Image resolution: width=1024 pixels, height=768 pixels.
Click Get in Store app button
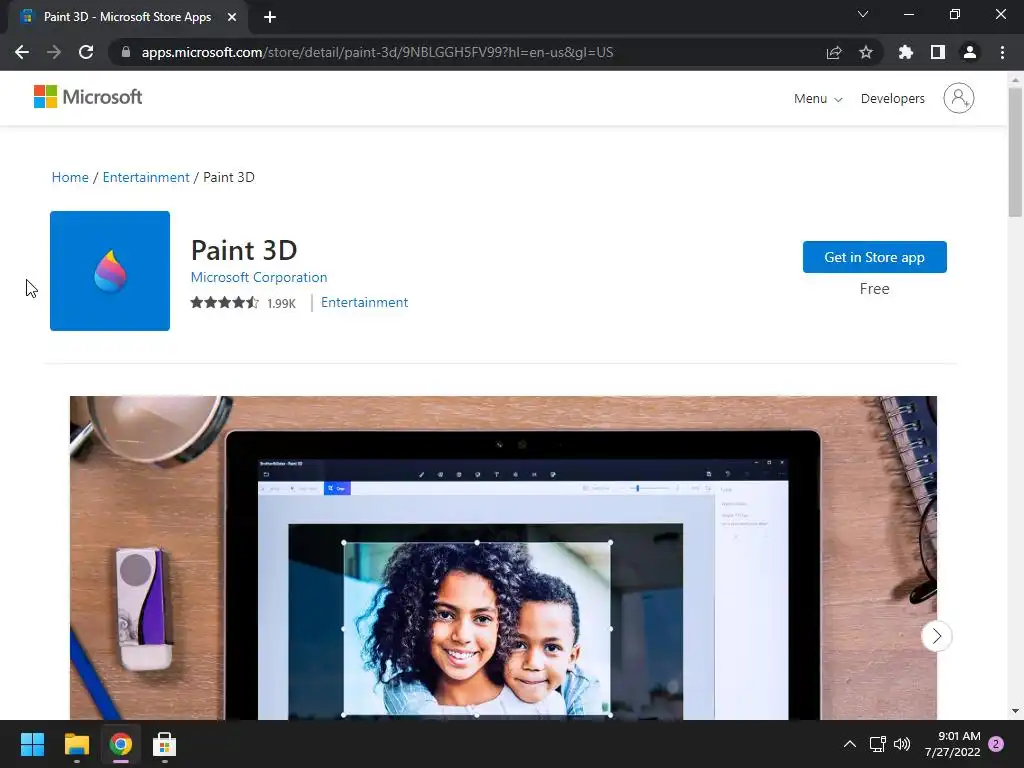coord(874,257)
